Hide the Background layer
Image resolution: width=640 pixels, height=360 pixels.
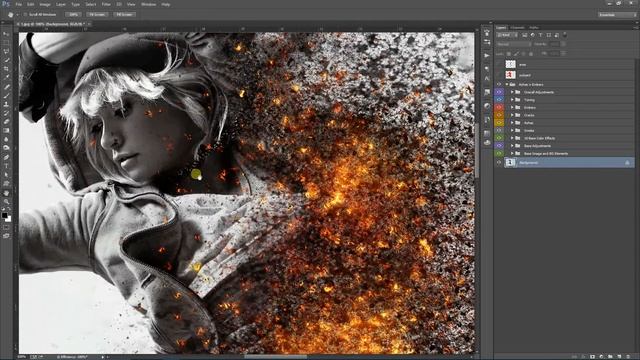coord(499,162)
